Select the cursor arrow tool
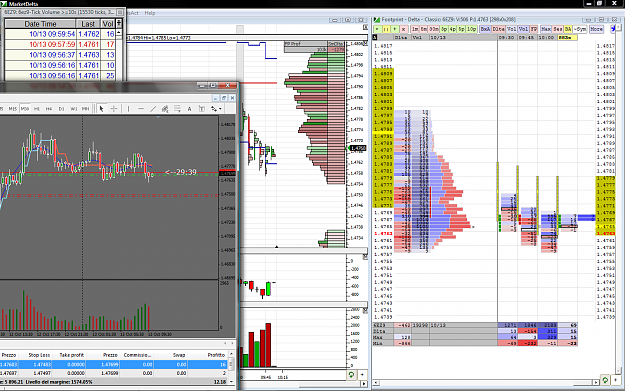The height and width of the screenshot is (391, 625). pyautogui.click(x=101, y=108)
